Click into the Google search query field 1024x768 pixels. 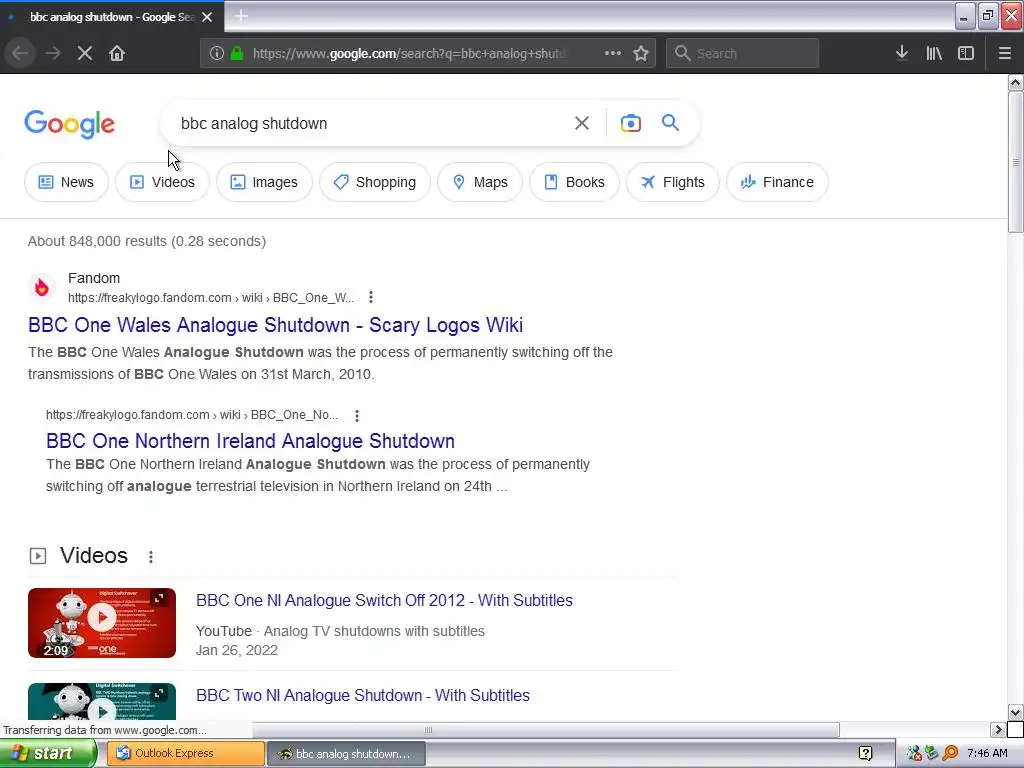point(369,123)
